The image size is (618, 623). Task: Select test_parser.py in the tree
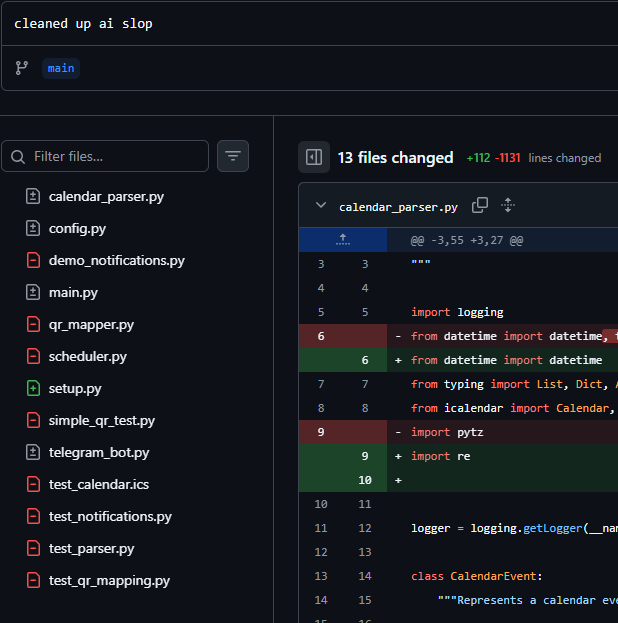click(x=91, y=549)
